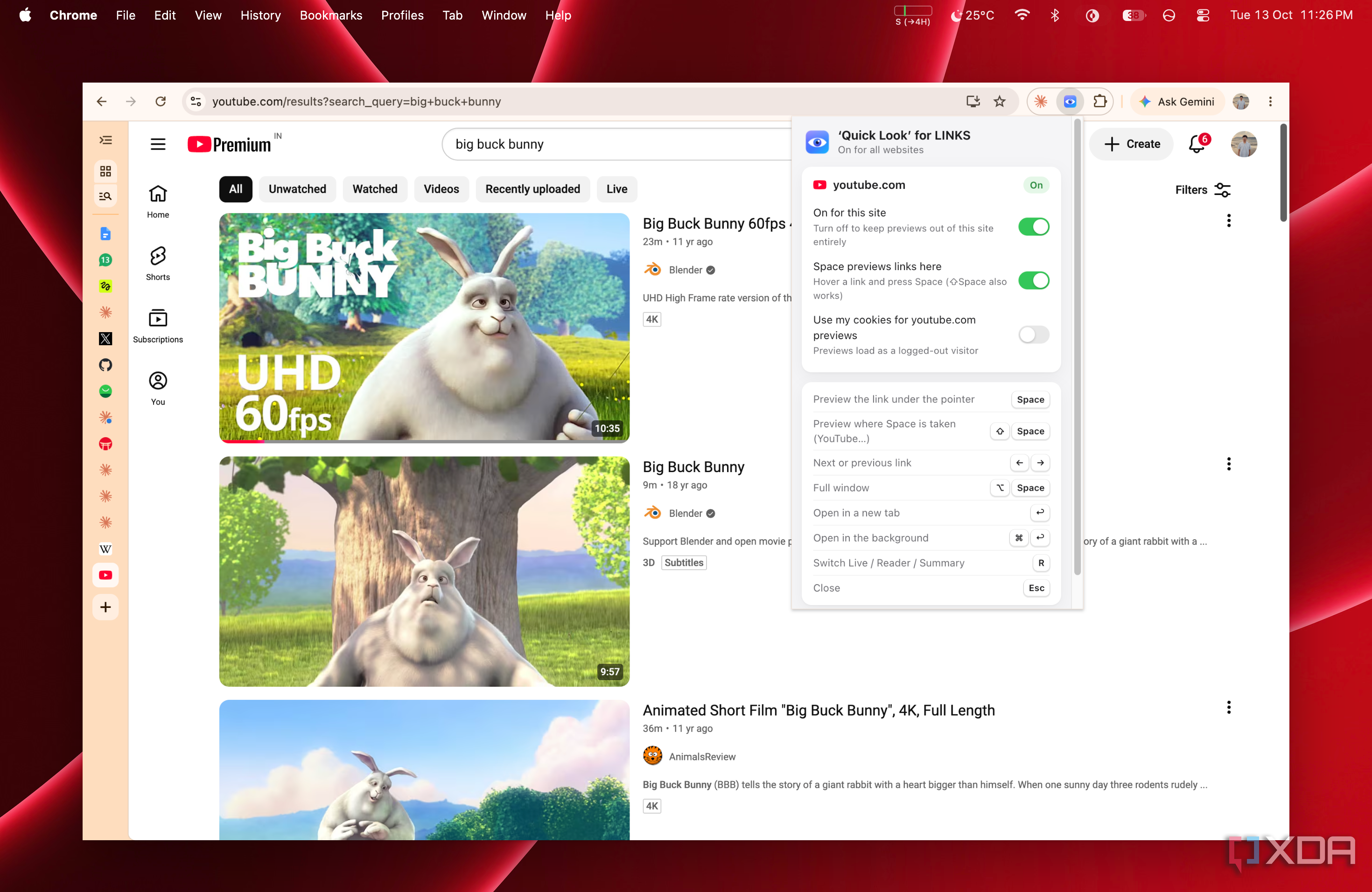
Task: Bookmark this page with the star icon
Action: (999, 102)
